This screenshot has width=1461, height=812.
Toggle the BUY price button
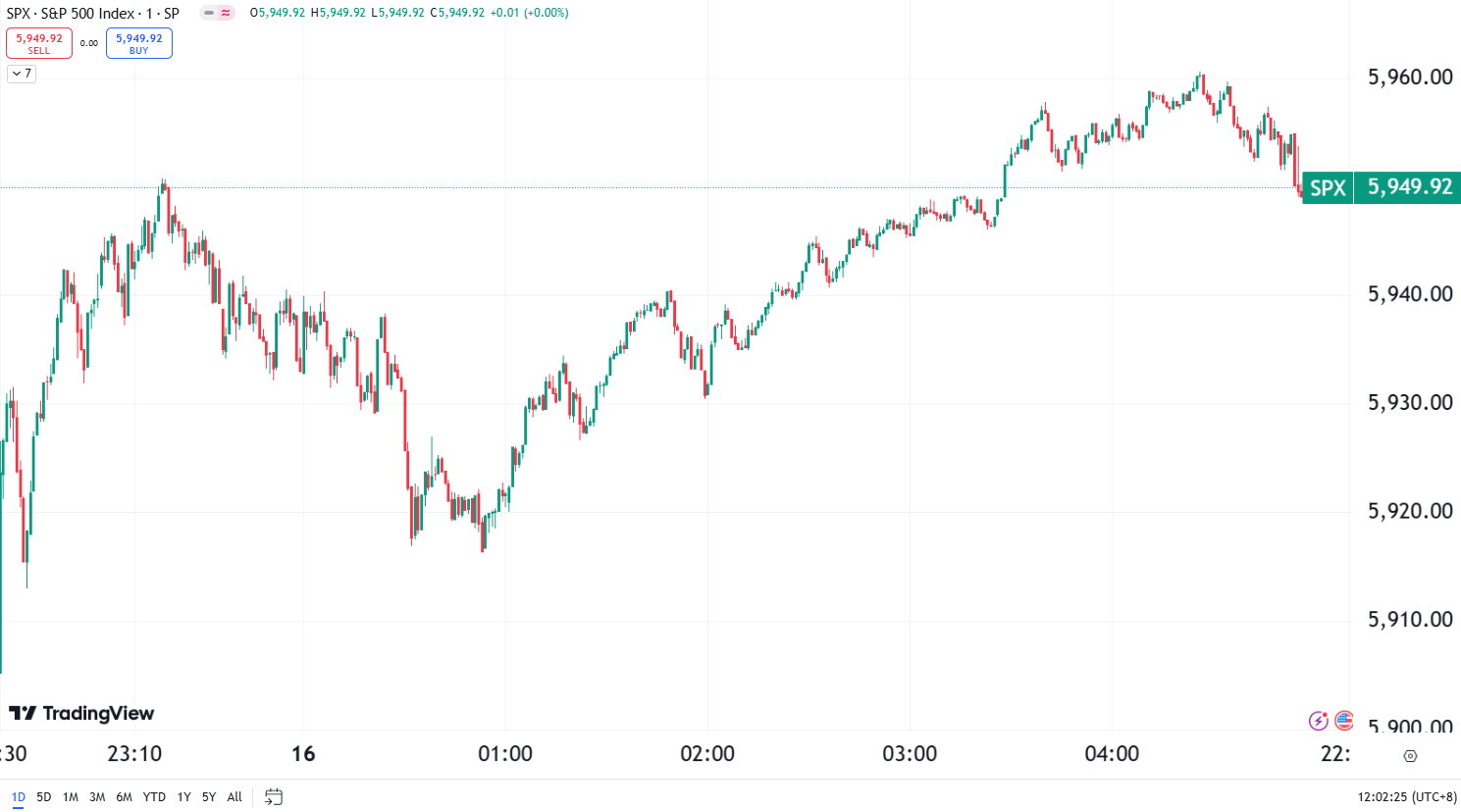pyautogui.click(x=138, y=43)
